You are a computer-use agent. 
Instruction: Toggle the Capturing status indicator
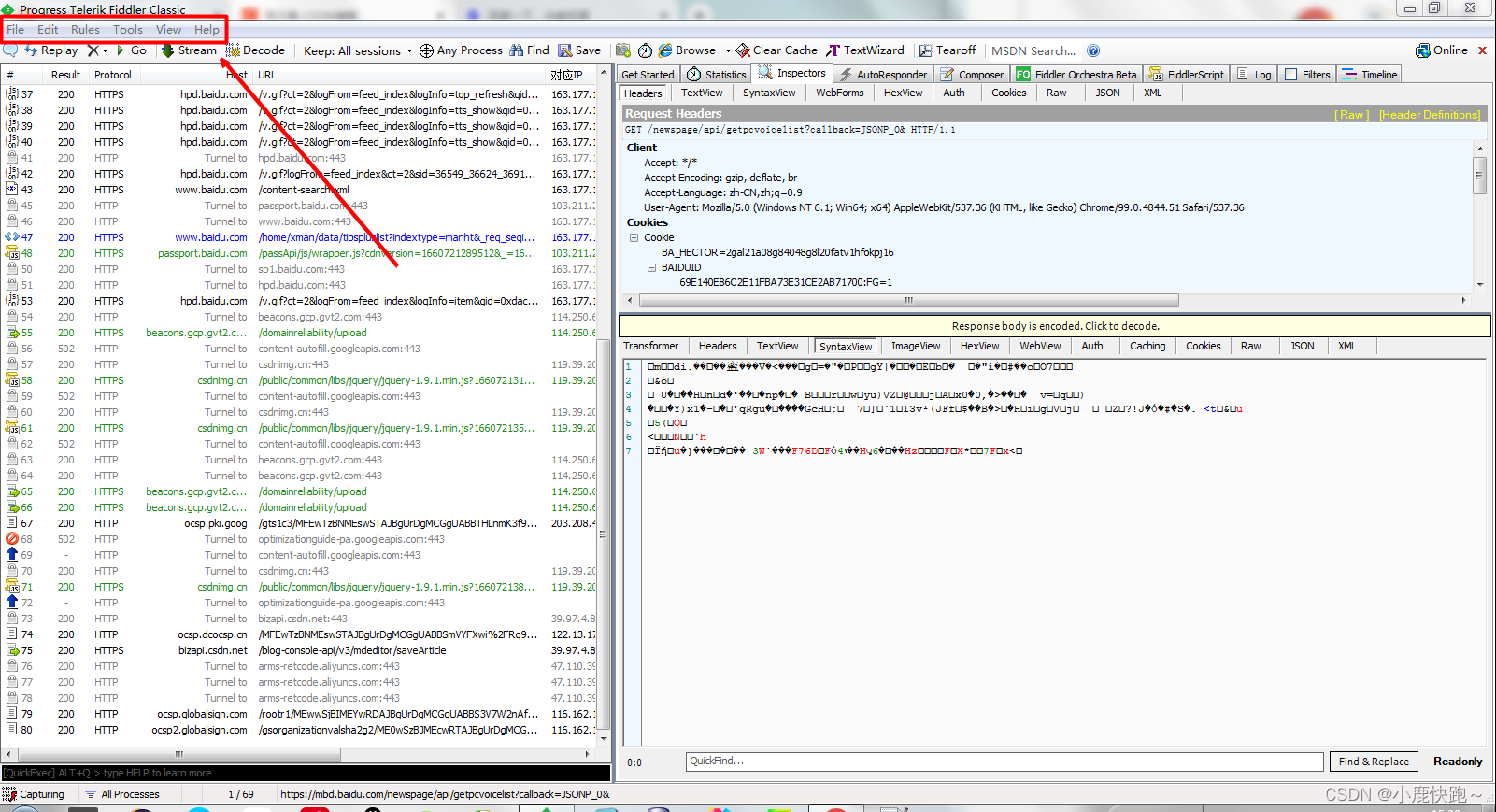coord(35,794)
